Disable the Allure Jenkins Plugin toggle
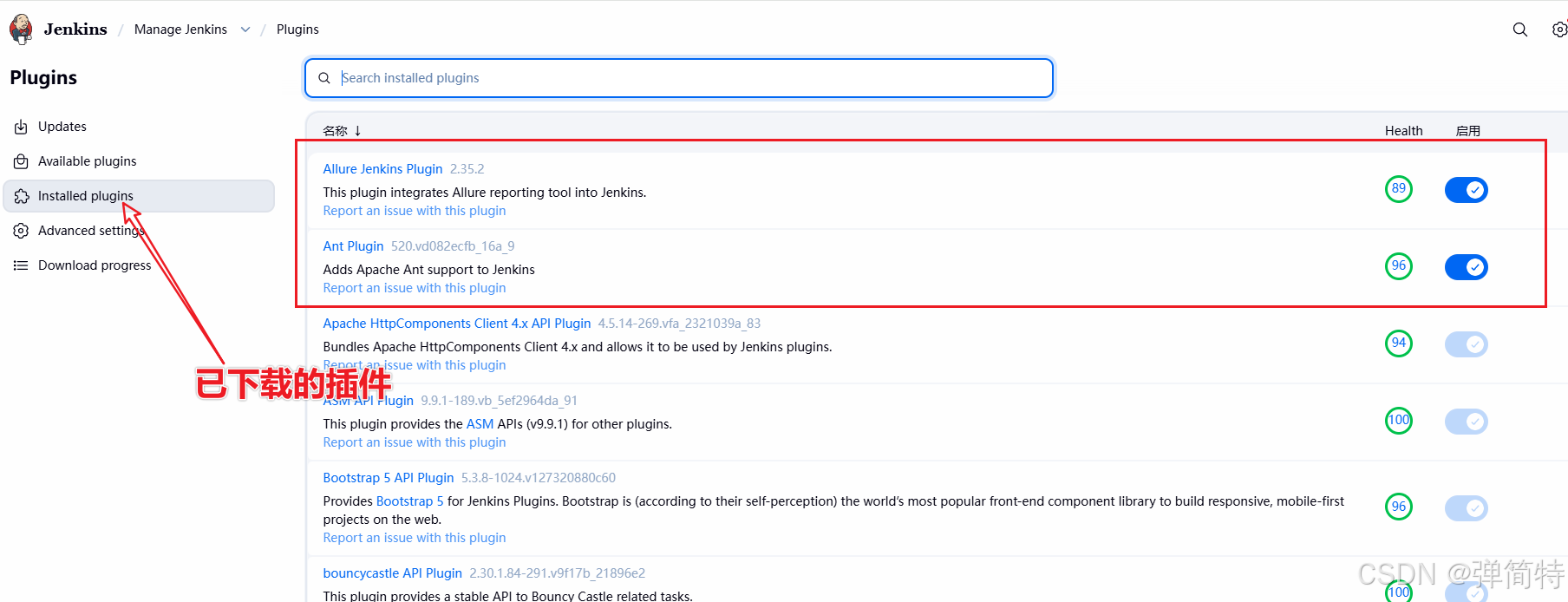1568x602 pixels. tap(1467, 190)
